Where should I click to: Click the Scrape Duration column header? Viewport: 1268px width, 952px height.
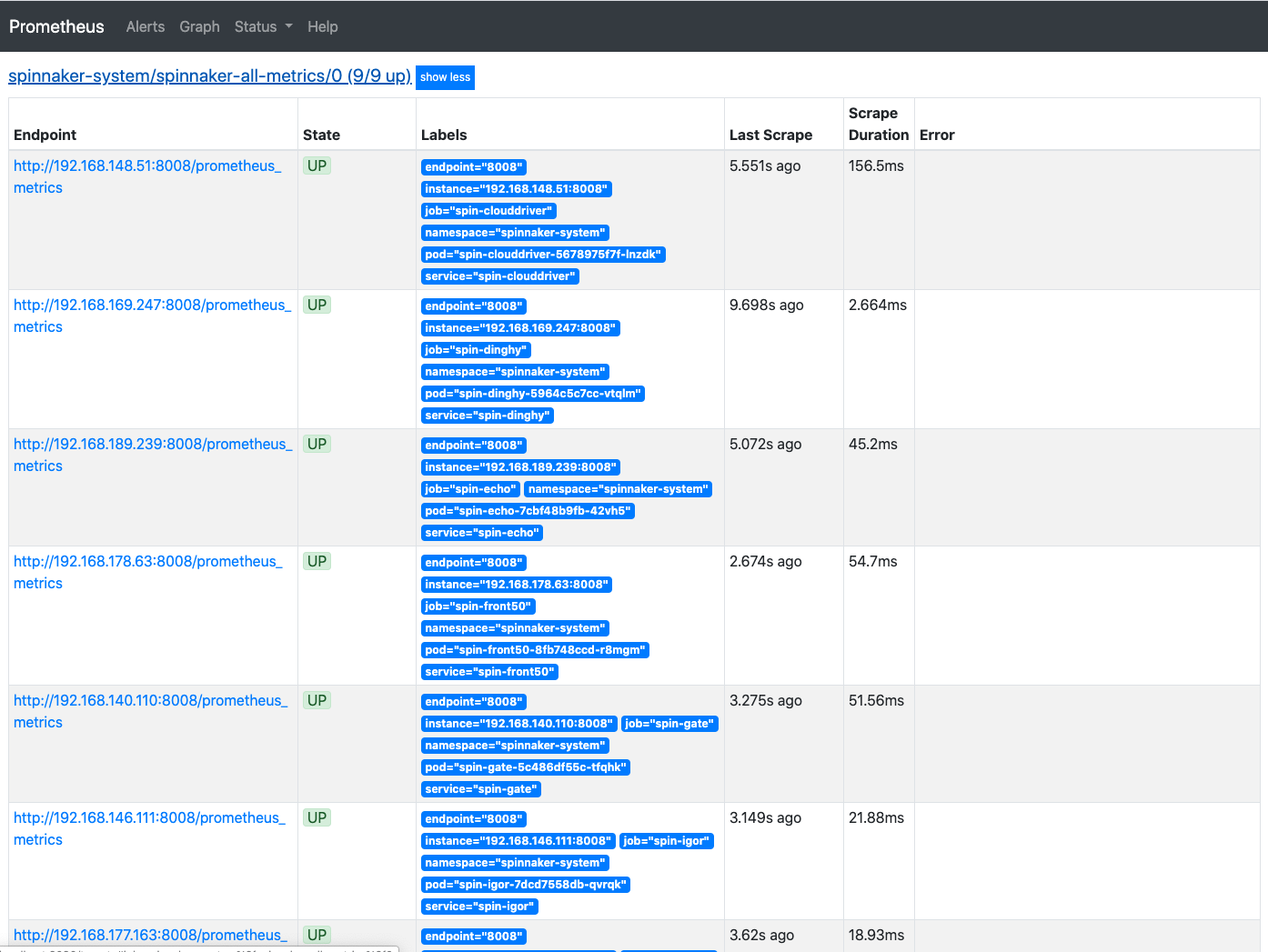(879, 124)
